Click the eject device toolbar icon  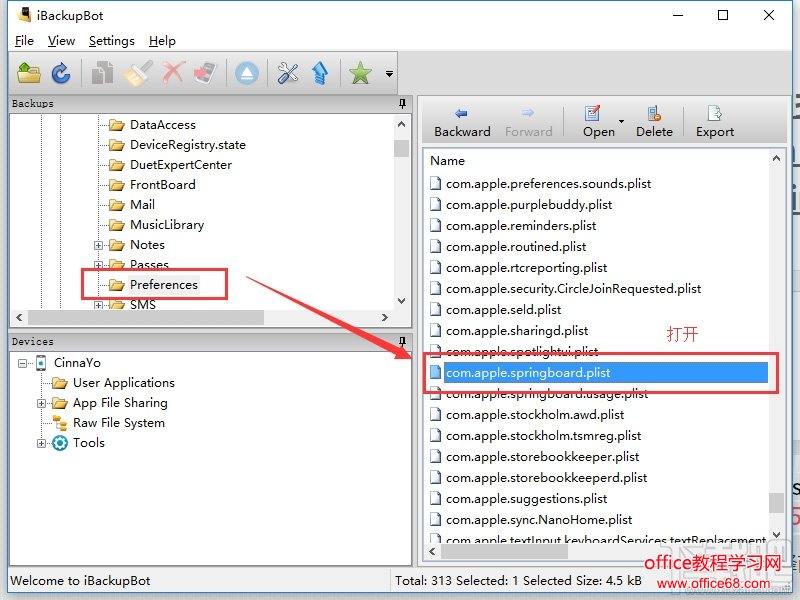tap(247, 73)
